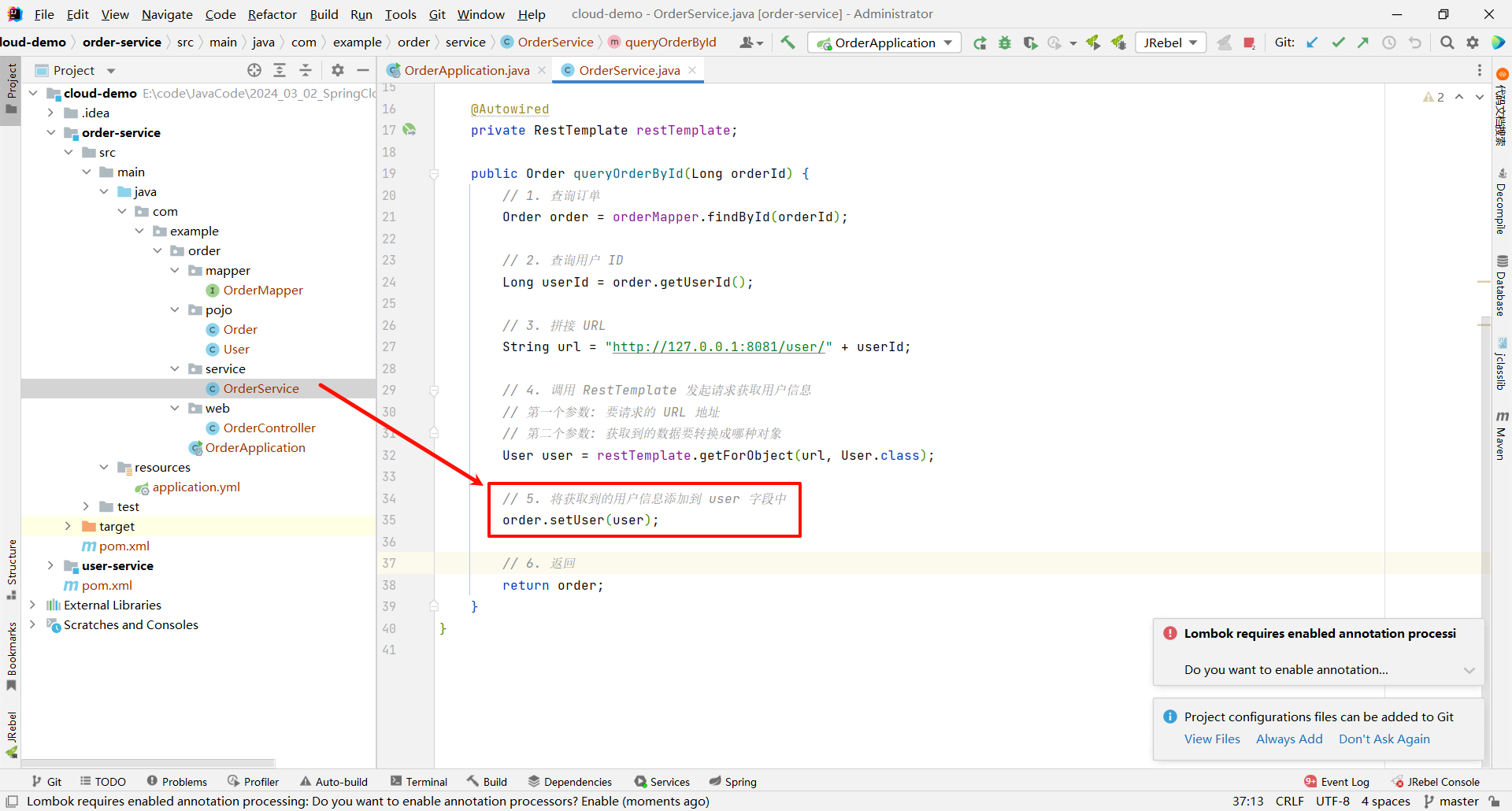Toggle the Database side panel

click(1501, 285)
